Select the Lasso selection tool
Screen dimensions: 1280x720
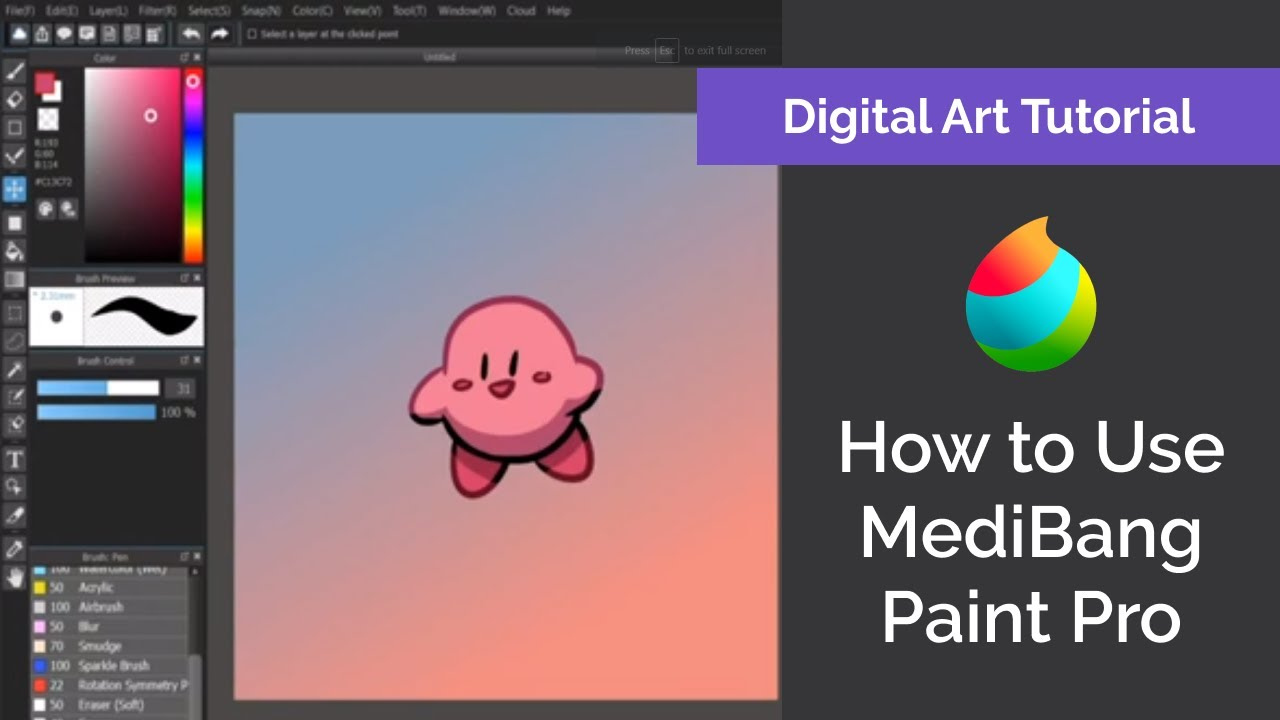15,342
